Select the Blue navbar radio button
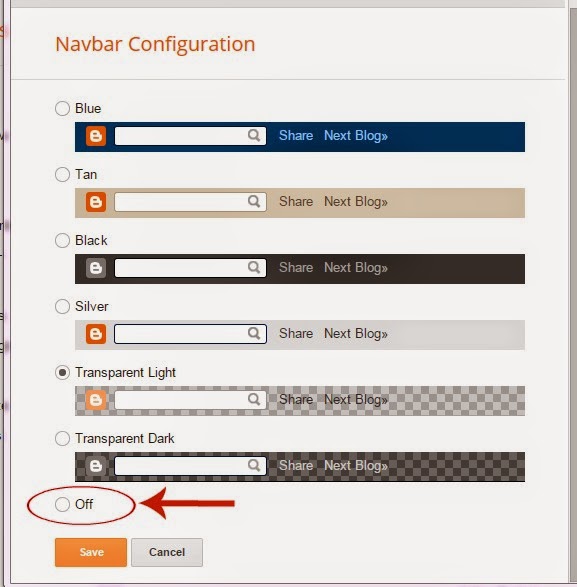577x587 pixels. click(62, 109)
